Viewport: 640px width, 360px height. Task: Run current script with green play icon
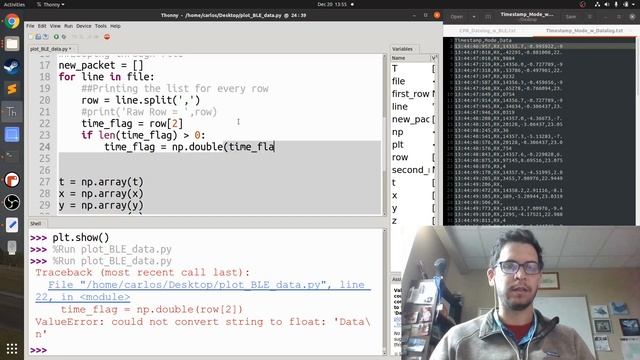click(56, 37)
